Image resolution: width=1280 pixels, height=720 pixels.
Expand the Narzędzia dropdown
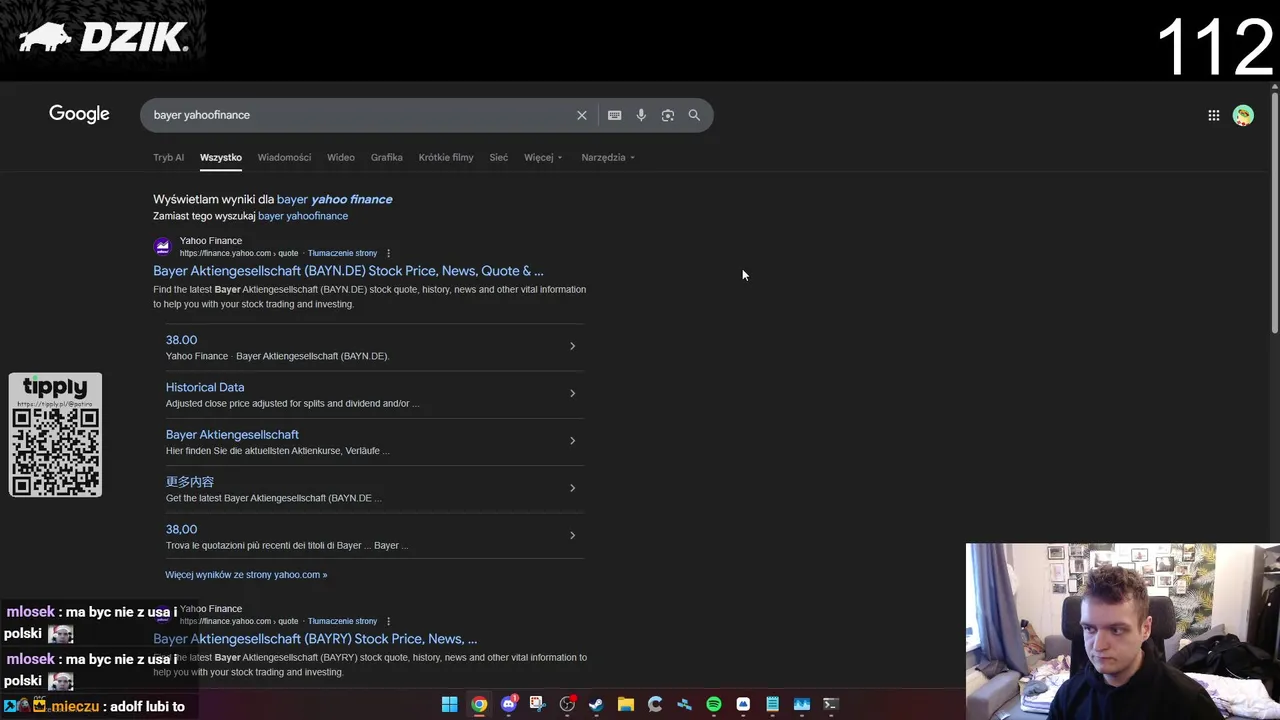pyautogui.click(x=608, y=157)
